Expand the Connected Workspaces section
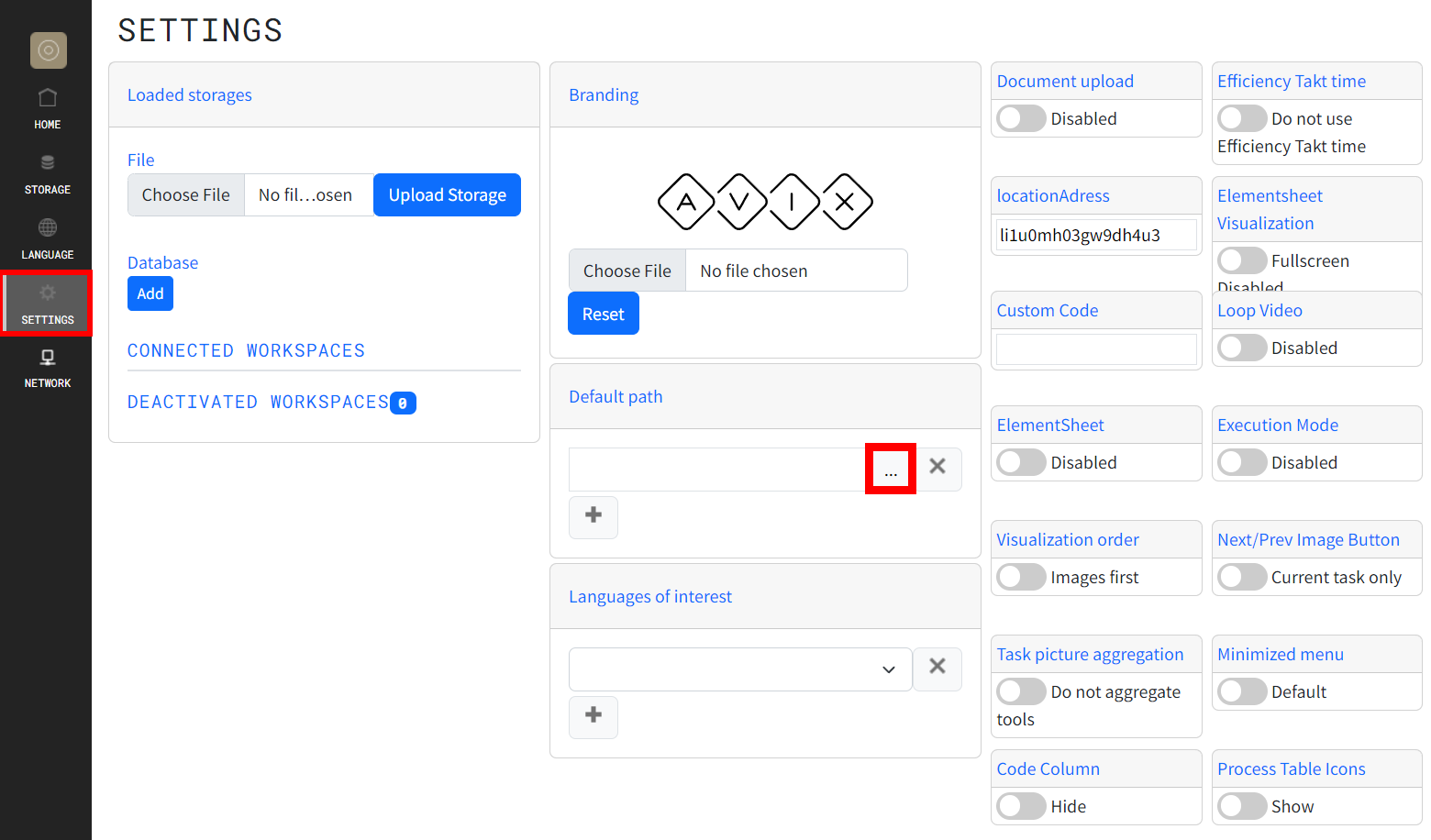This screenshot has height=840, width=1431. pyautogui.click(x=246, y=350)
